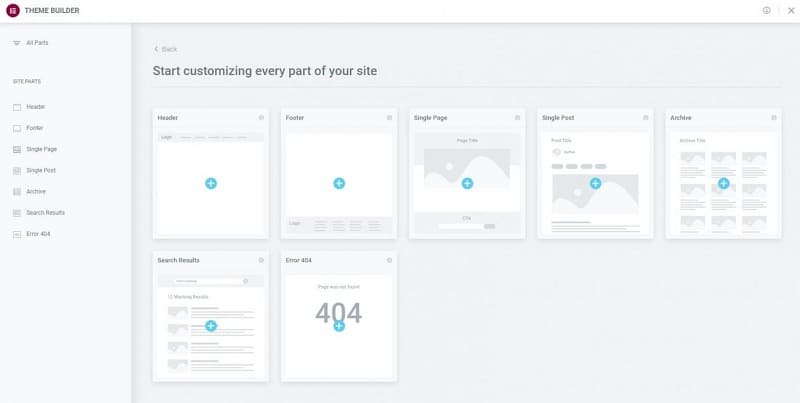Click plus icon on Search Results card
This screenshot has height=403, width=800.
click(x=211, y=326)
